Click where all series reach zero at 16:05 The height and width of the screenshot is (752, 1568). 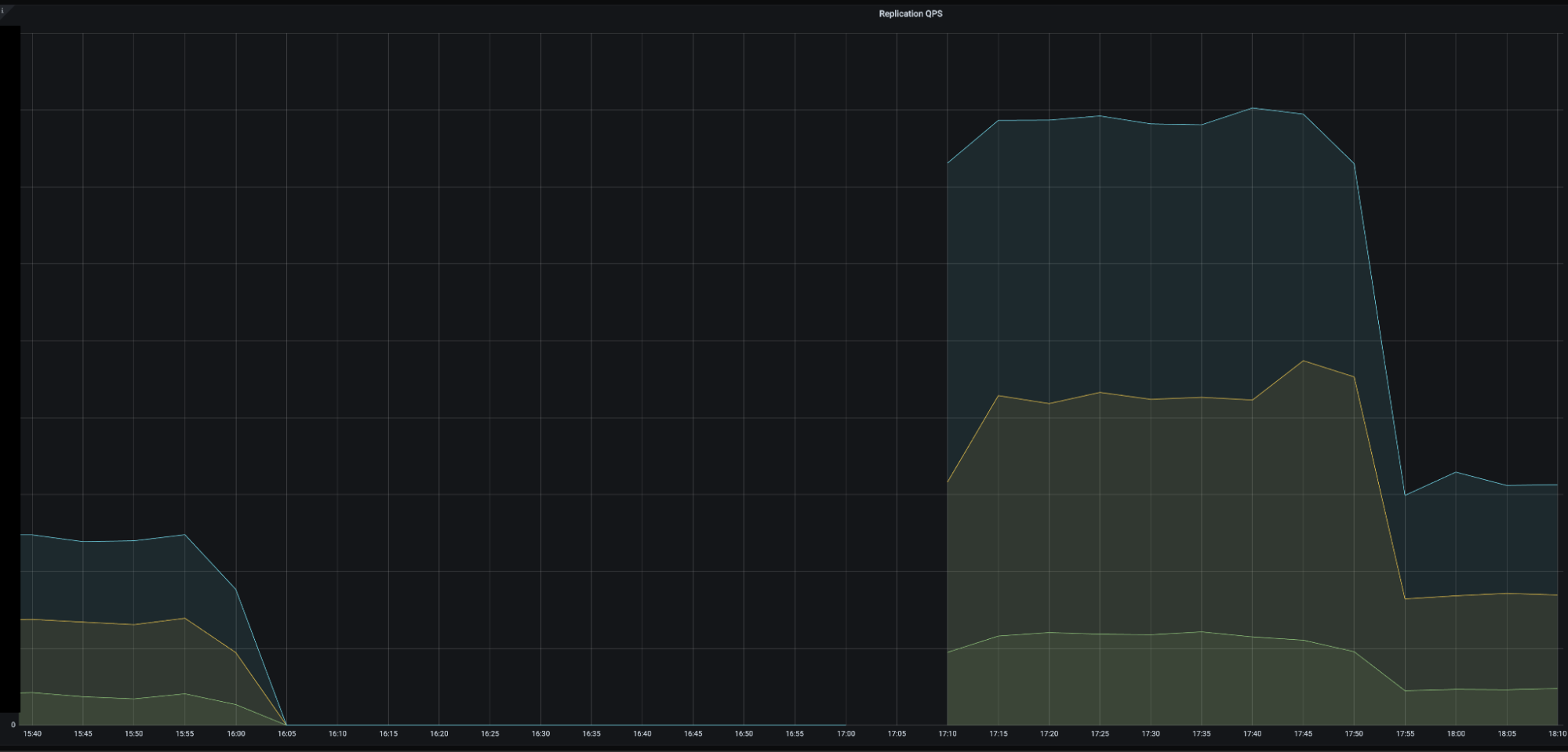tap(286, 725)
